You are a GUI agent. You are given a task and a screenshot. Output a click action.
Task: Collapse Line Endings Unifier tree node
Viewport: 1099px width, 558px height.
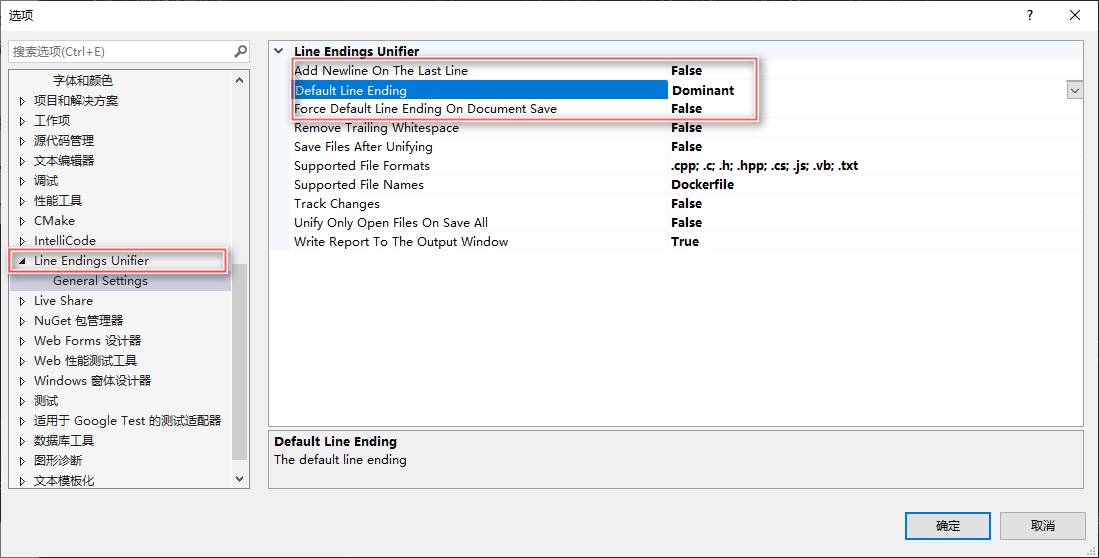[x=22, y=261]
